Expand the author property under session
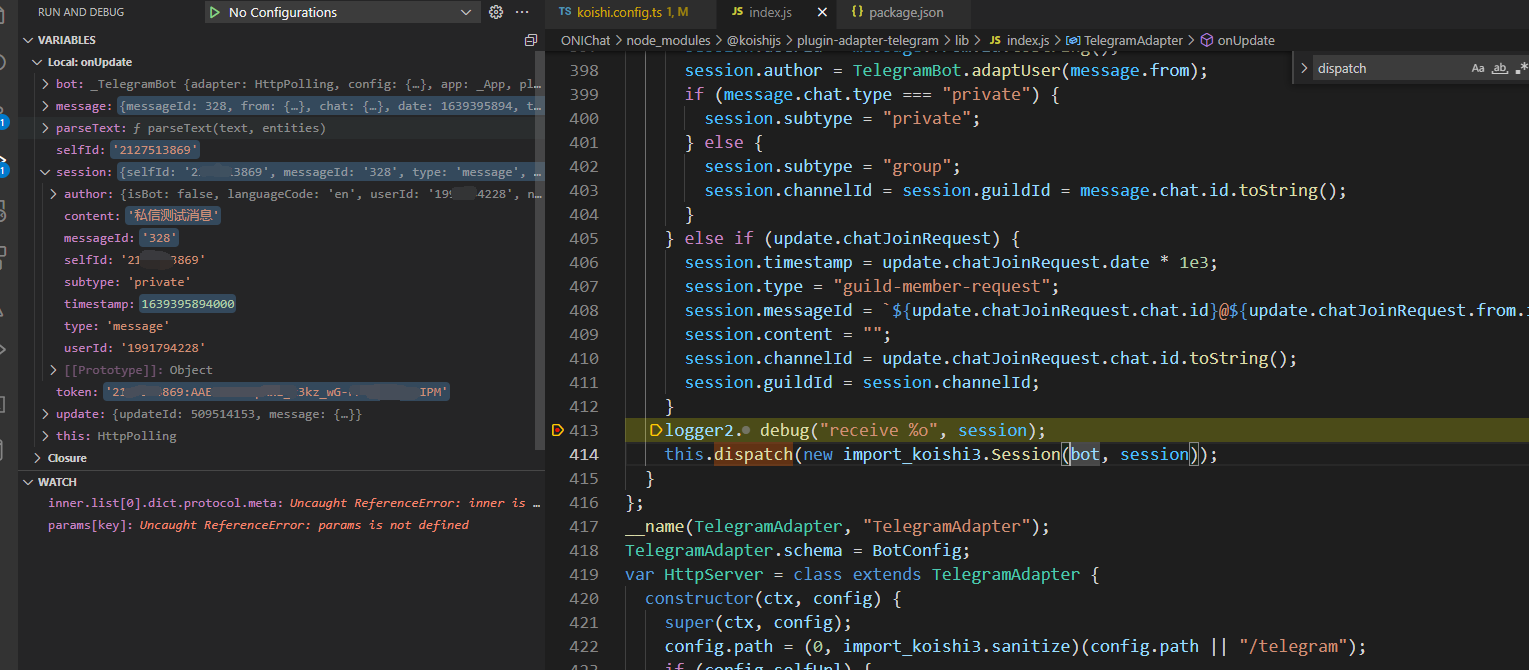 click(x=54, y=194)
